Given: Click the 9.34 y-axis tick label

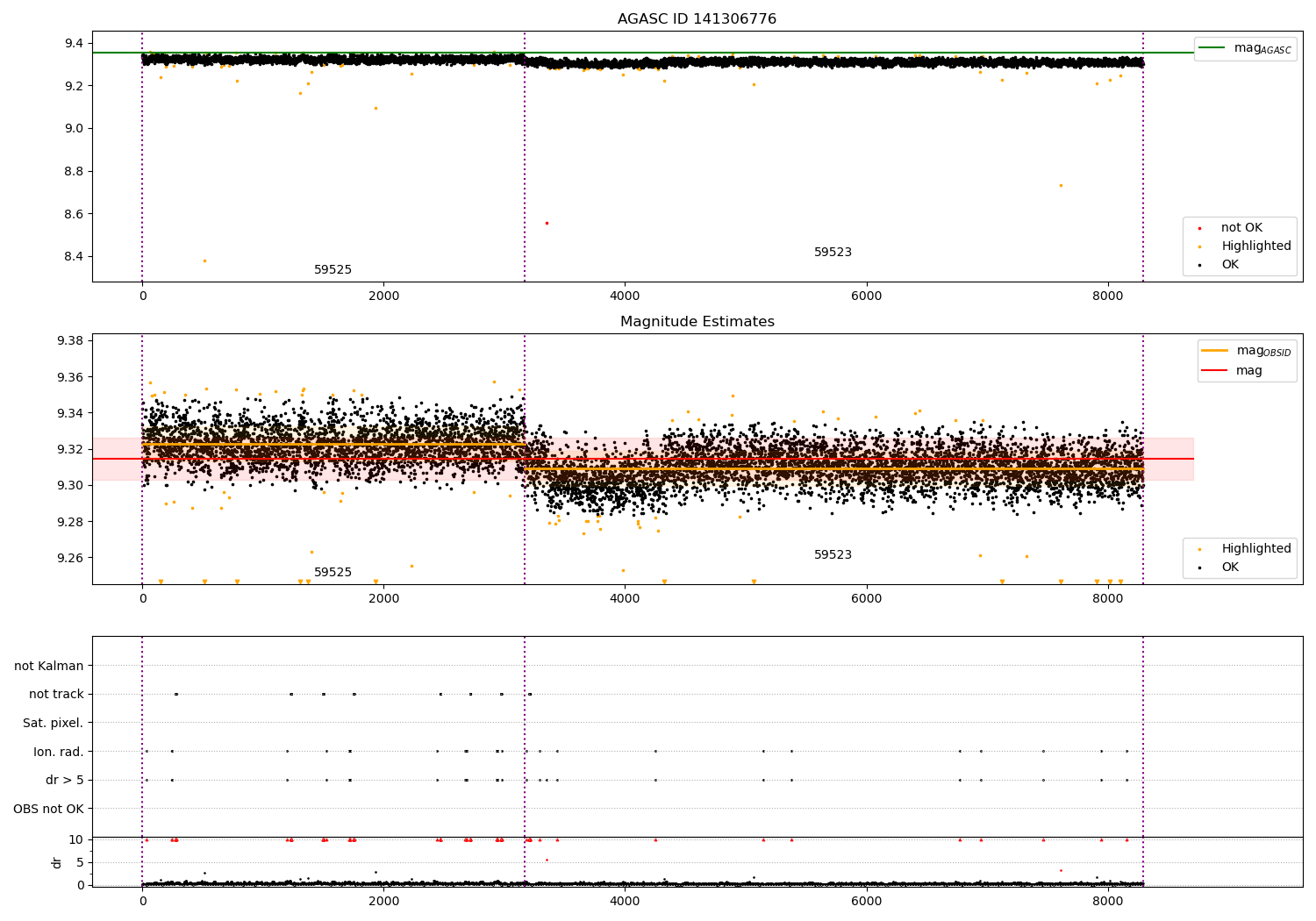Looking at the screenshot, I should point(70,414).
